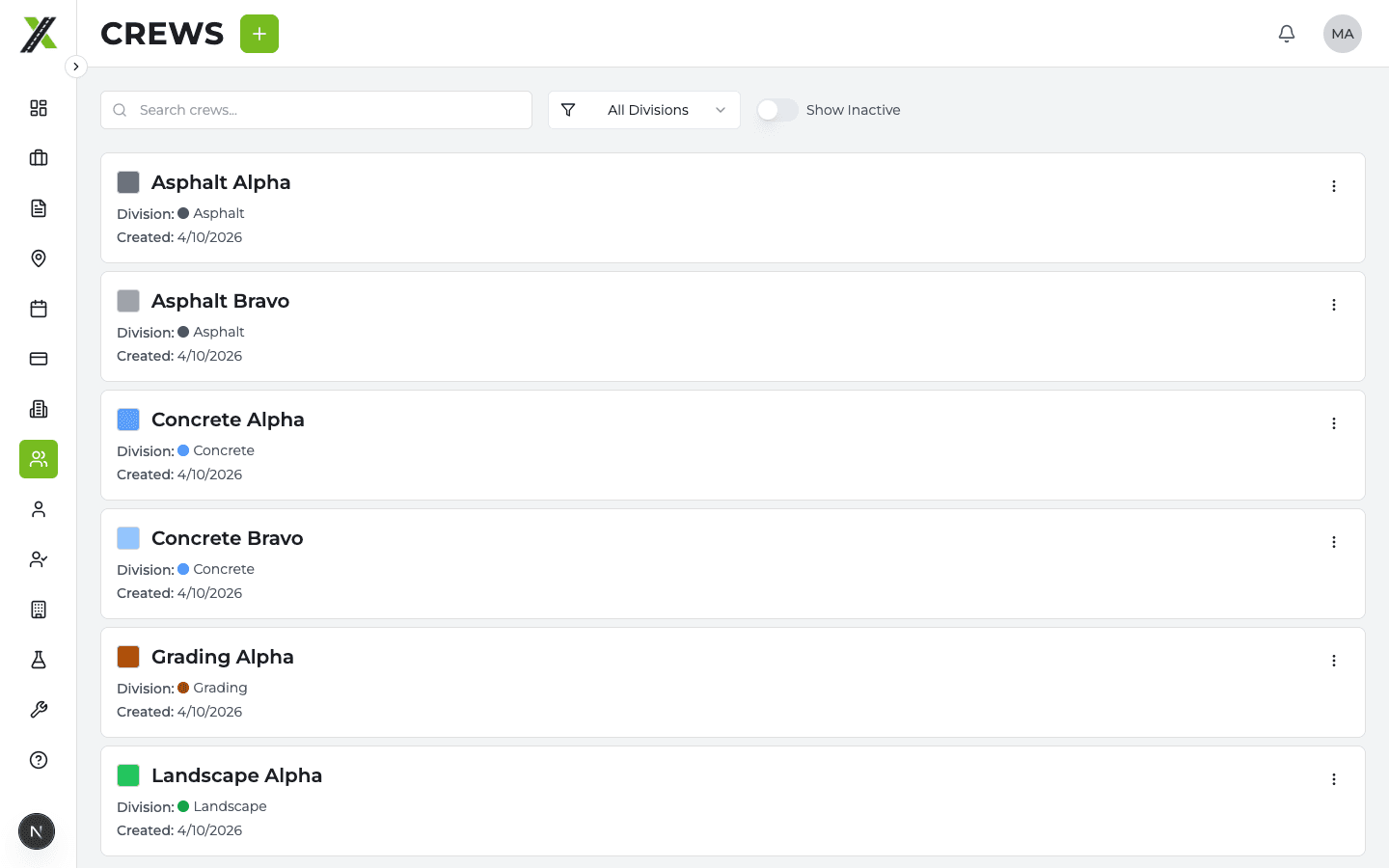This screenshot has height=868, width=1389.
Task: Open the Landscape Alpha crew title
Action: [236, 775]
